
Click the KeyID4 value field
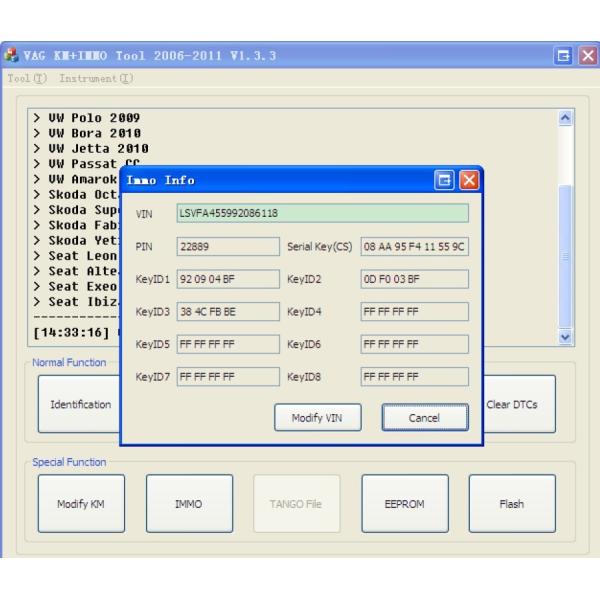[414, 311]
